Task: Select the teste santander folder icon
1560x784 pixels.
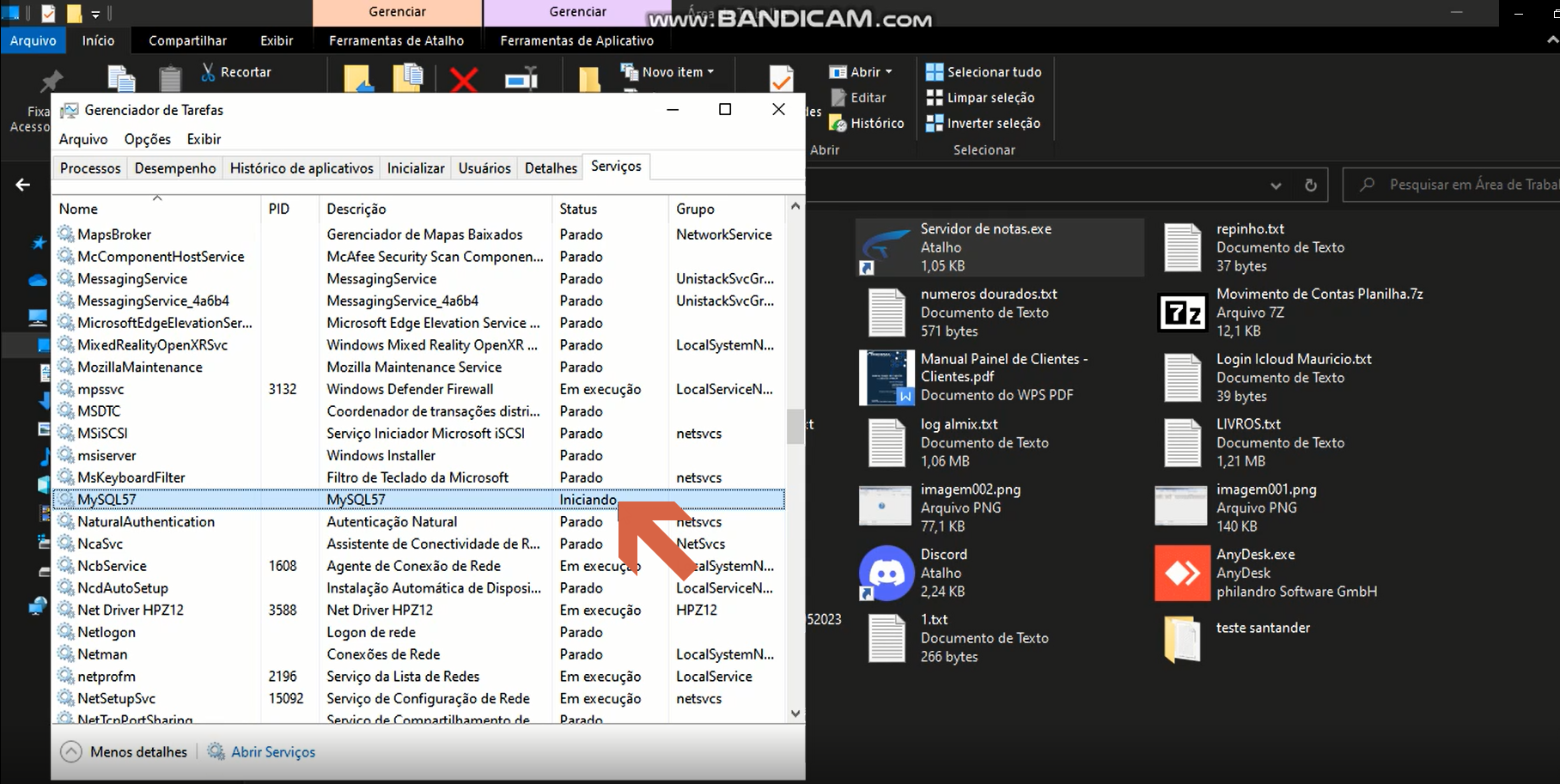Action: tap(1182, 639)
